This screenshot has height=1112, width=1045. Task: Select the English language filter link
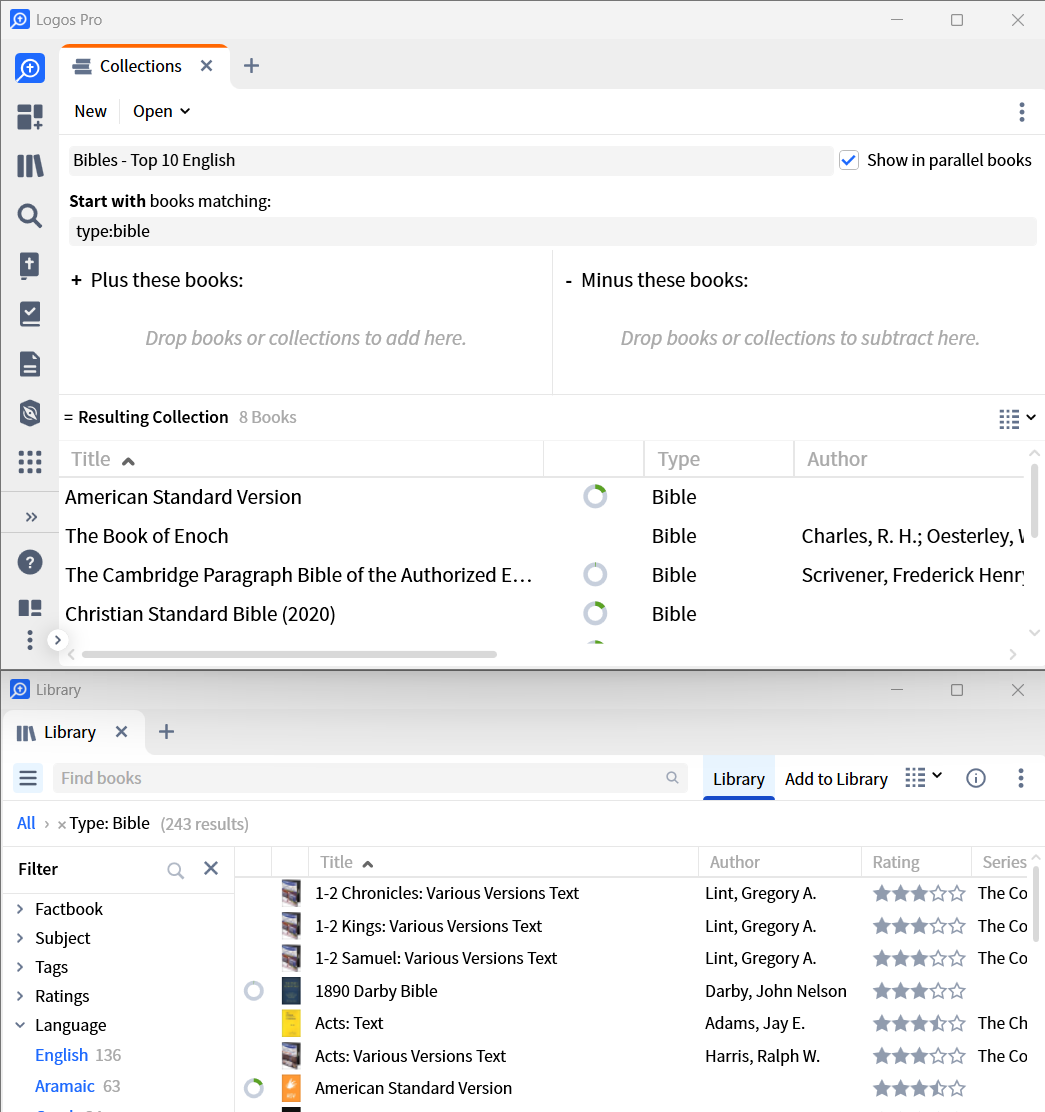point(63,1054)
